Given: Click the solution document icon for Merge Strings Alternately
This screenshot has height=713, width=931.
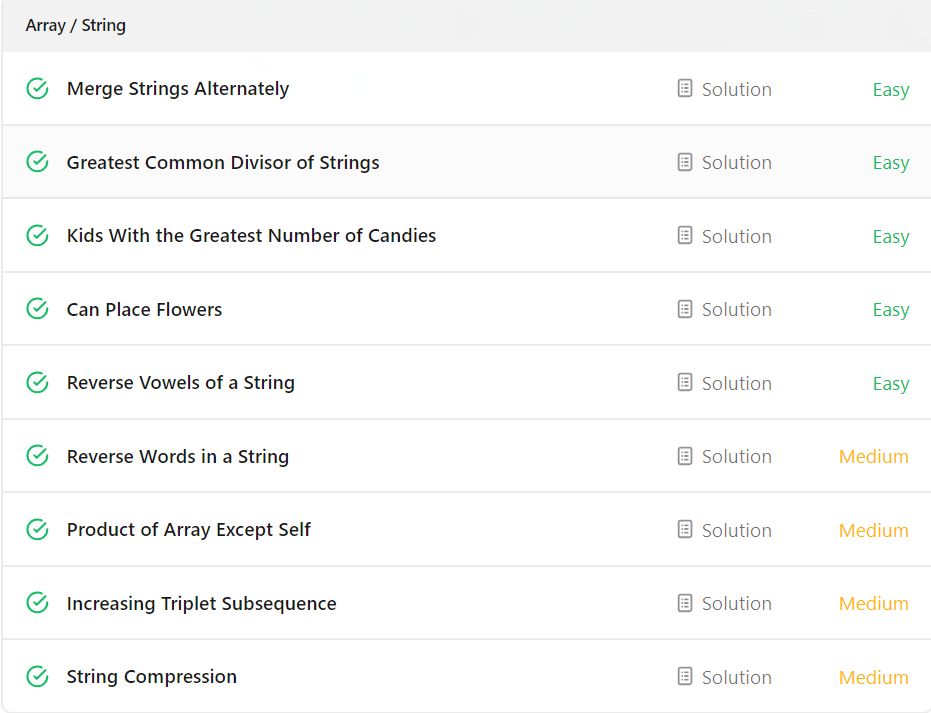Looking at the screenshot, I should point(685,88).
